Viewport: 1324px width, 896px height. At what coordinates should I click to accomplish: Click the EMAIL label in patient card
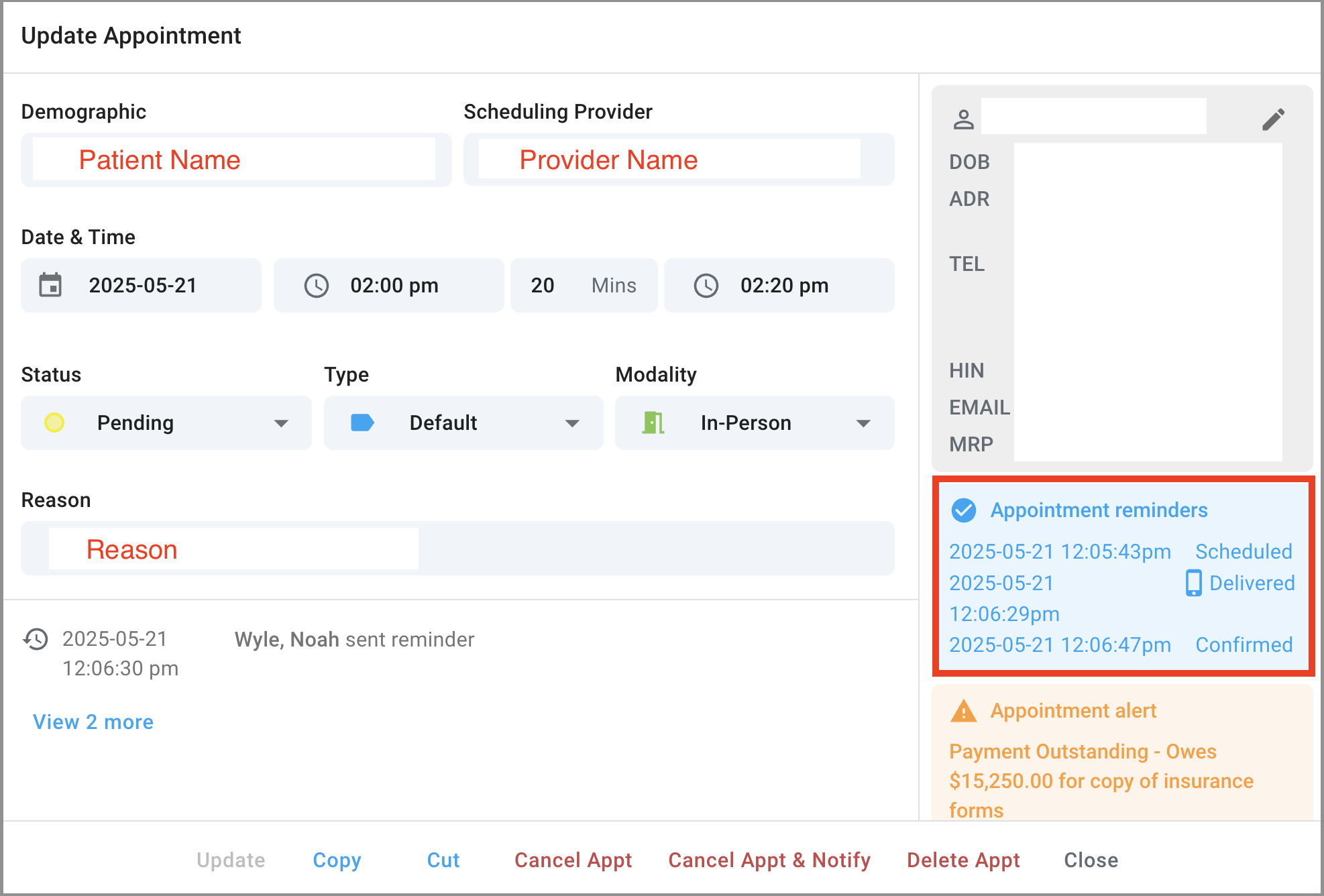[x=979, y=407]
